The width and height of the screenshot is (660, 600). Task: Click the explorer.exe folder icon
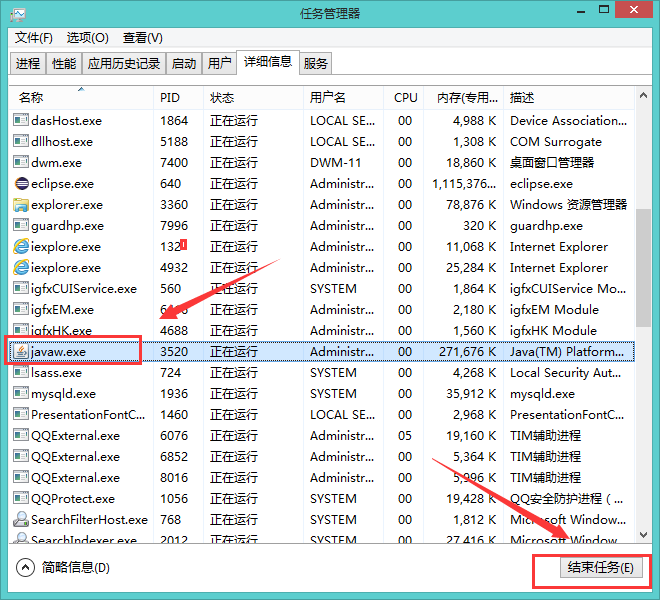click(x=21, y=205)
